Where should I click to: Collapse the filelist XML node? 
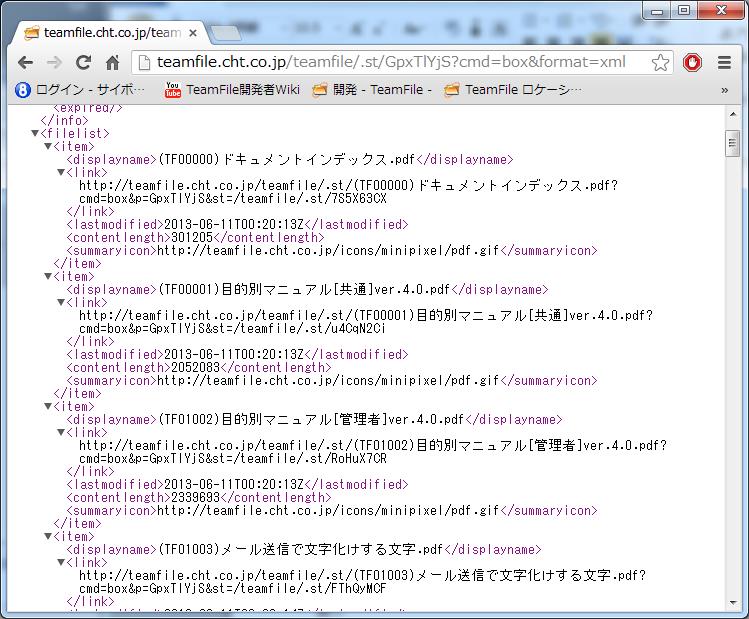[x=36, y=133]
